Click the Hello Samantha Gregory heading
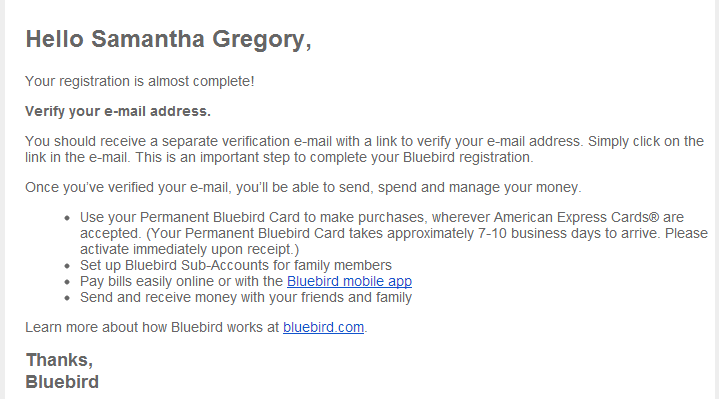 pos(168,39)
